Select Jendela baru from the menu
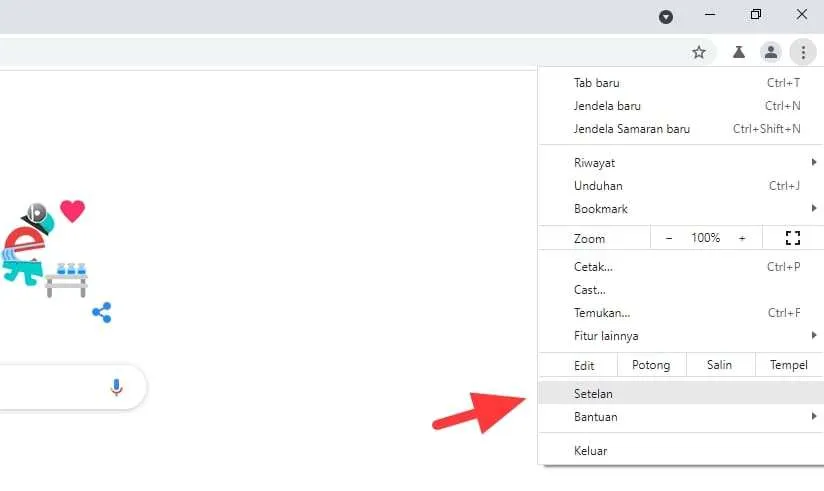Image resolution: width=824 pixels, height=491 pixels. [681, 106]
